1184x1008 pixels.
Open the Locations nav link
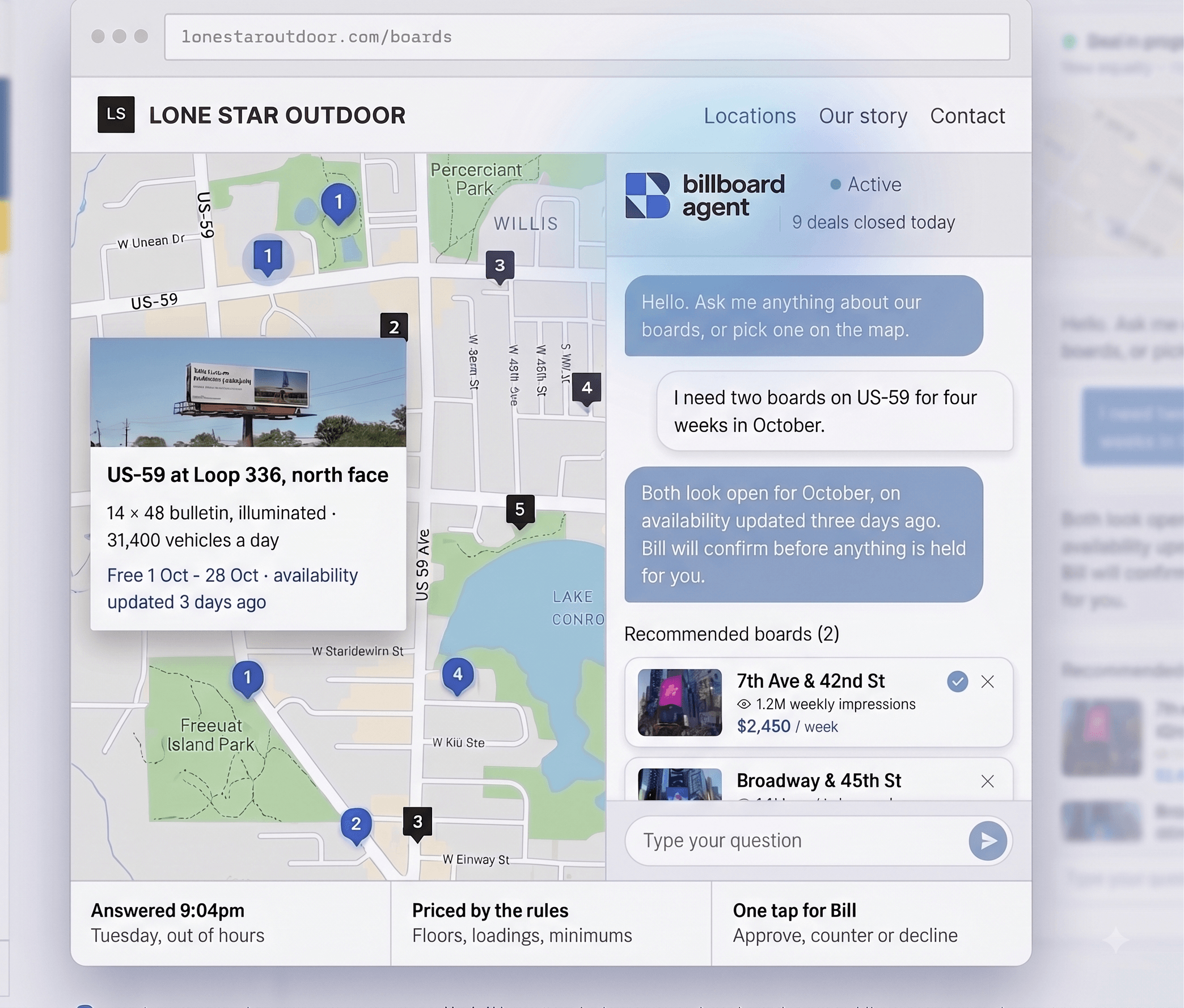coord(749,116)
